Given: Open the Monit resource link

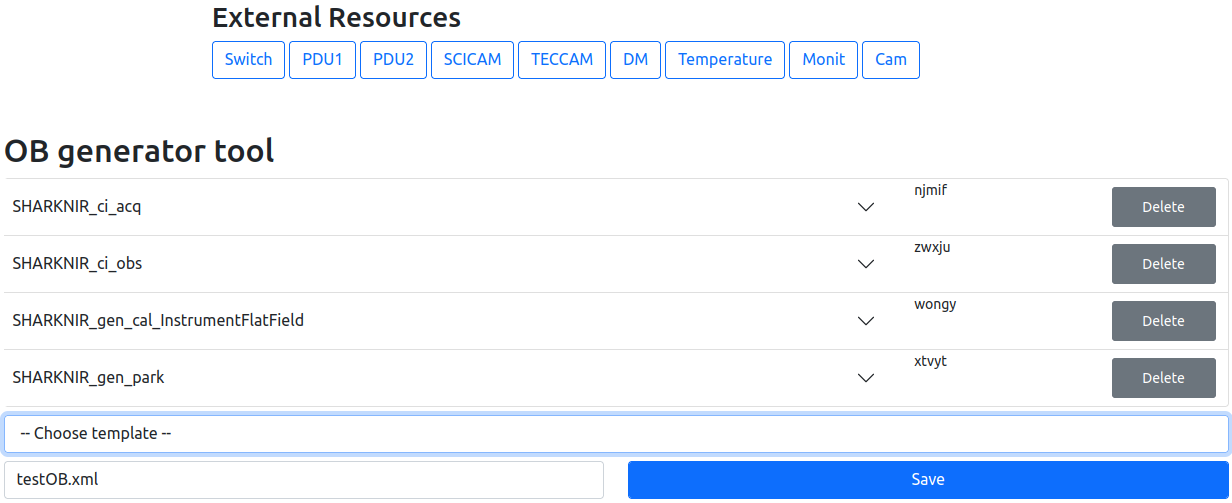Looking at the screenshot, I should click(x=823, y=59).
